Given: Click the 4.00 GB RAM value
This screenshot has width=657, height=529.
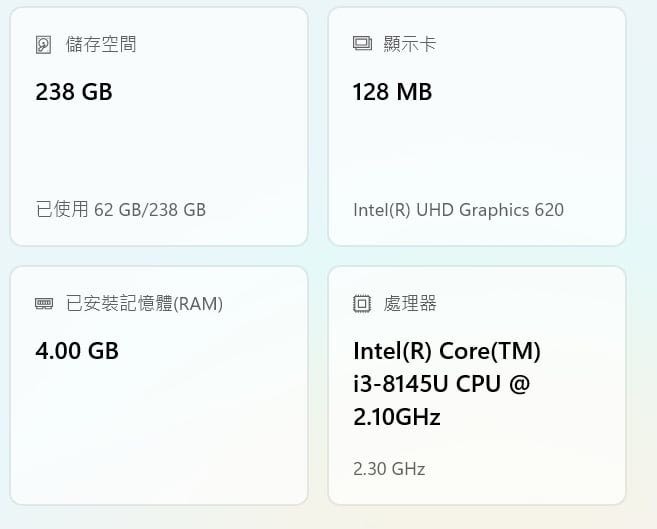Looking at the screenshot, I should coord(77,351).
